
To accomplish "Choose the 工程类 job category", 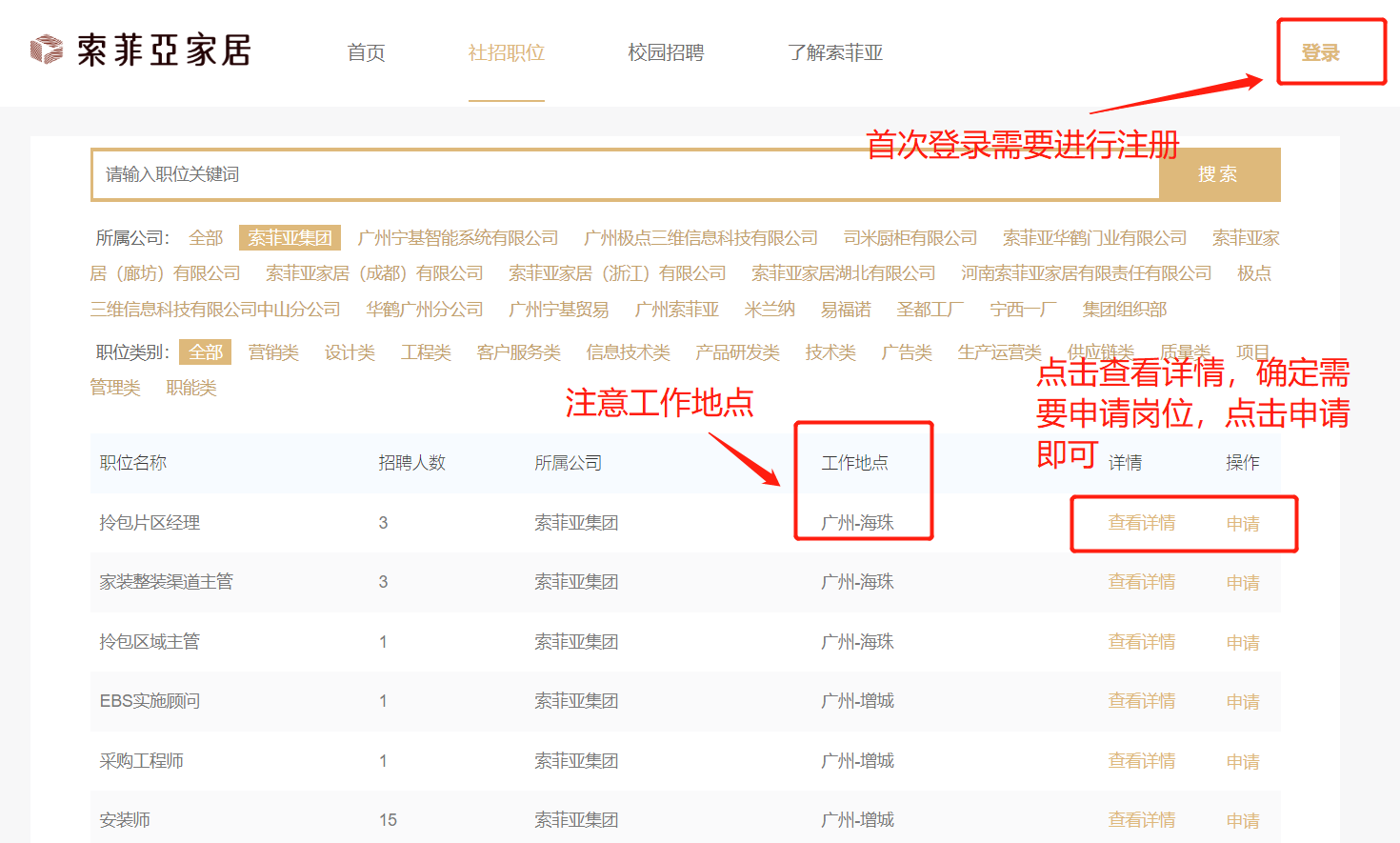I will click(x=426, y=352).
